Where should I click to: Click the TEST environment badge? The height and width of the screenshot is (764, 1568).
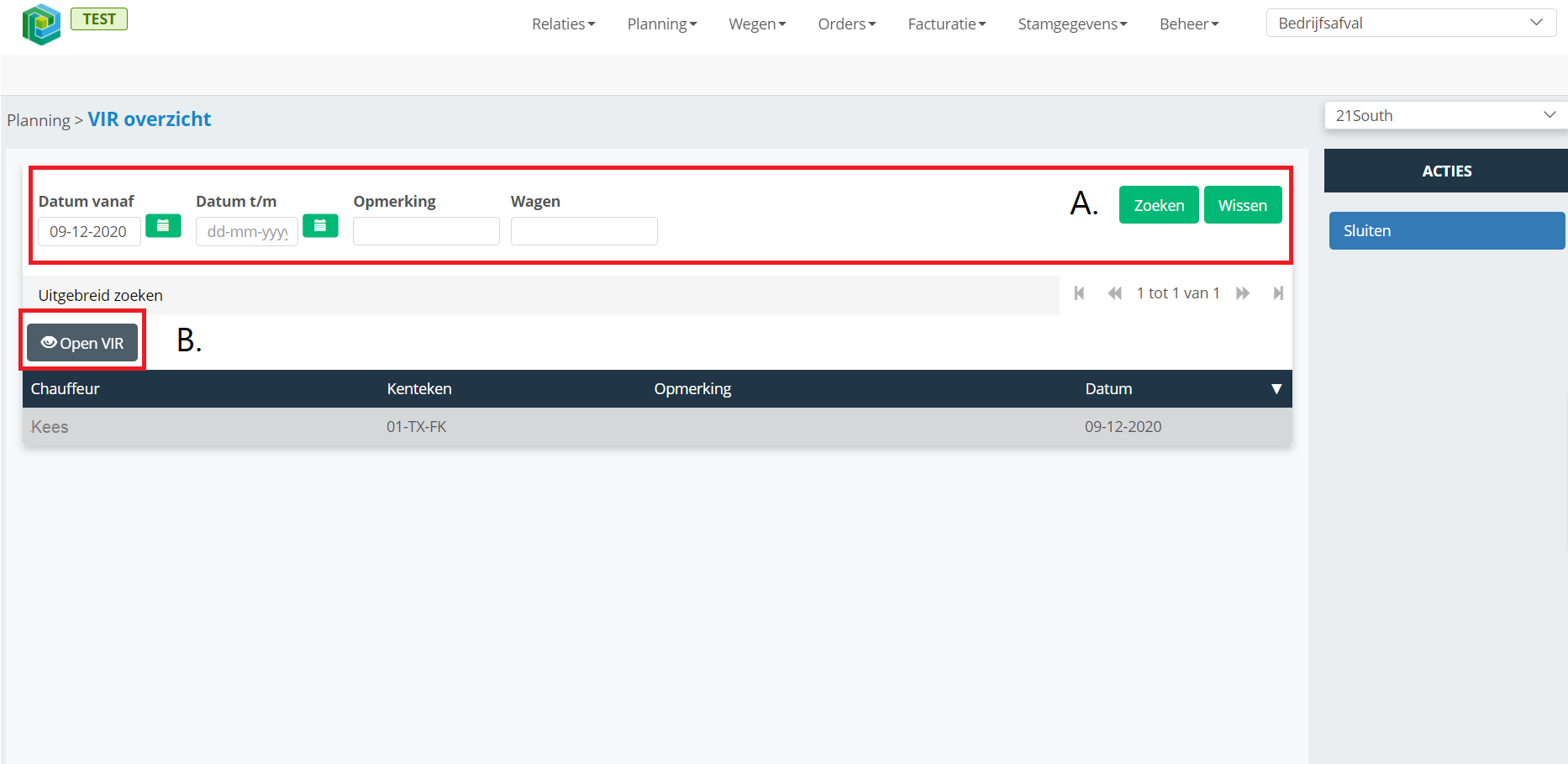pos(99,18)
